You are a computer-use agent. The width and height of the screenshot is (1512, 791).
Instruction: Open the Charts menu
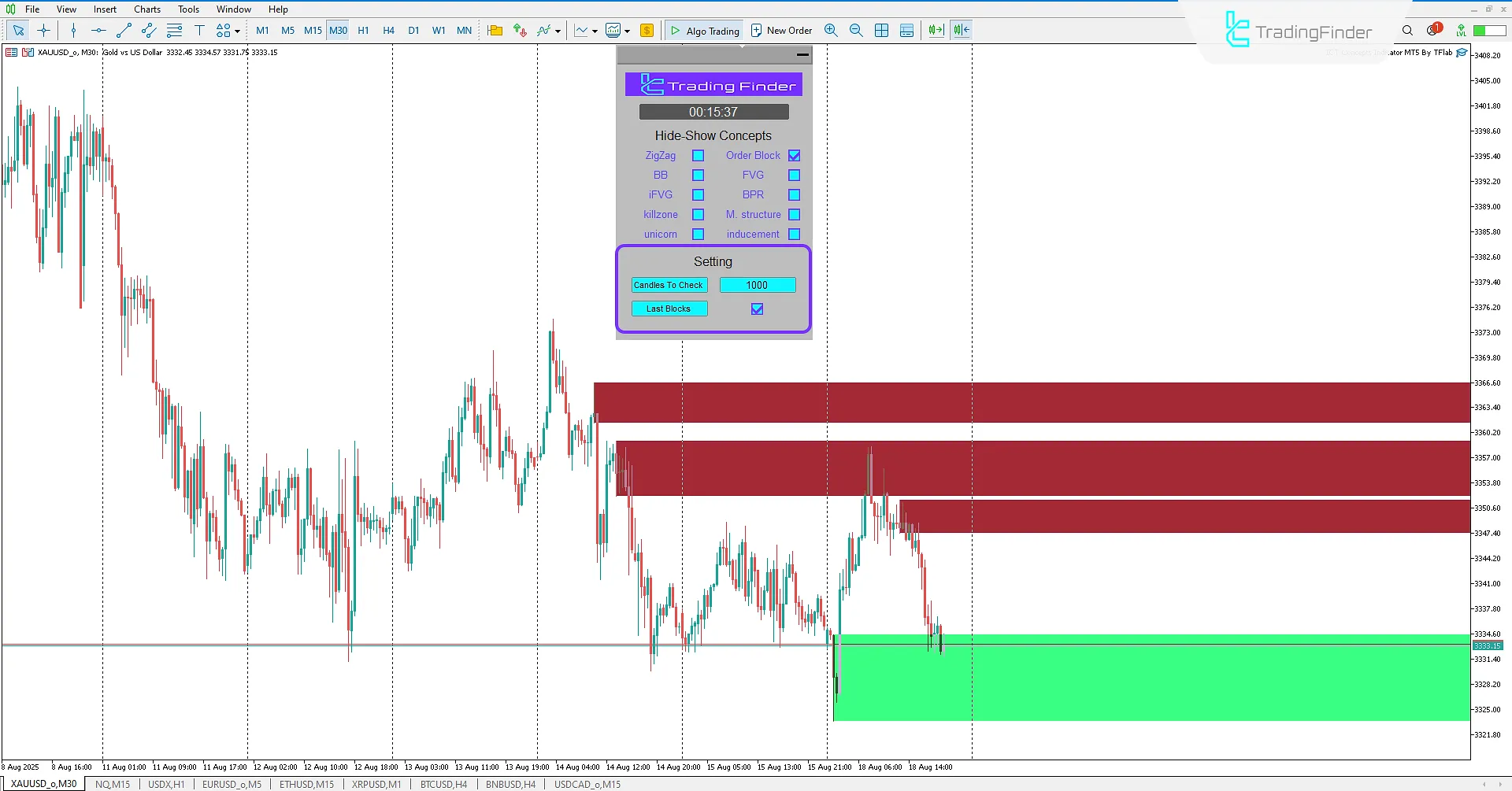point(146,9)
